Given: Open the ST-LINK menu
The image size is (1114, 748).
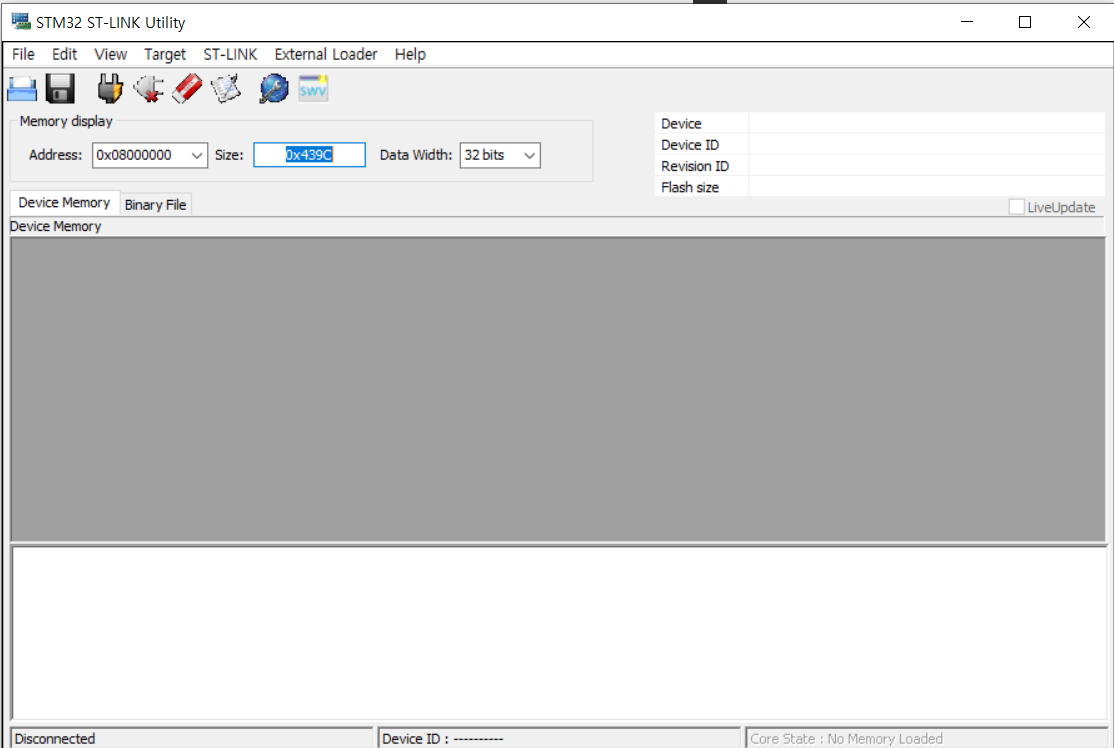Looking at the screenshot, I should pos(230,55).
